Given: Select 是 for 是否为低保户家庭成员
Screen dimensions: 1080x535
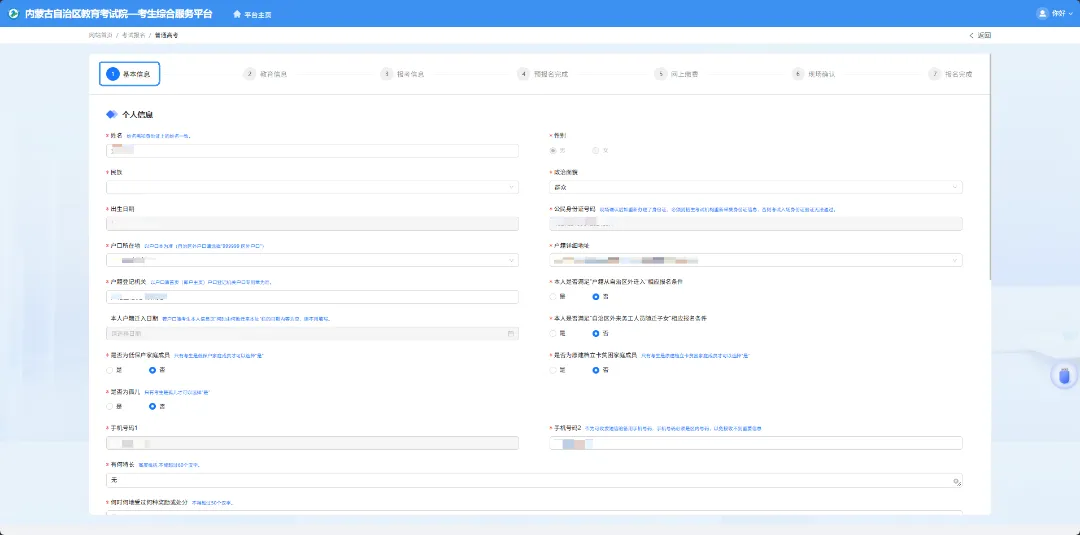Looking at the screenshot, I should 110,370.
